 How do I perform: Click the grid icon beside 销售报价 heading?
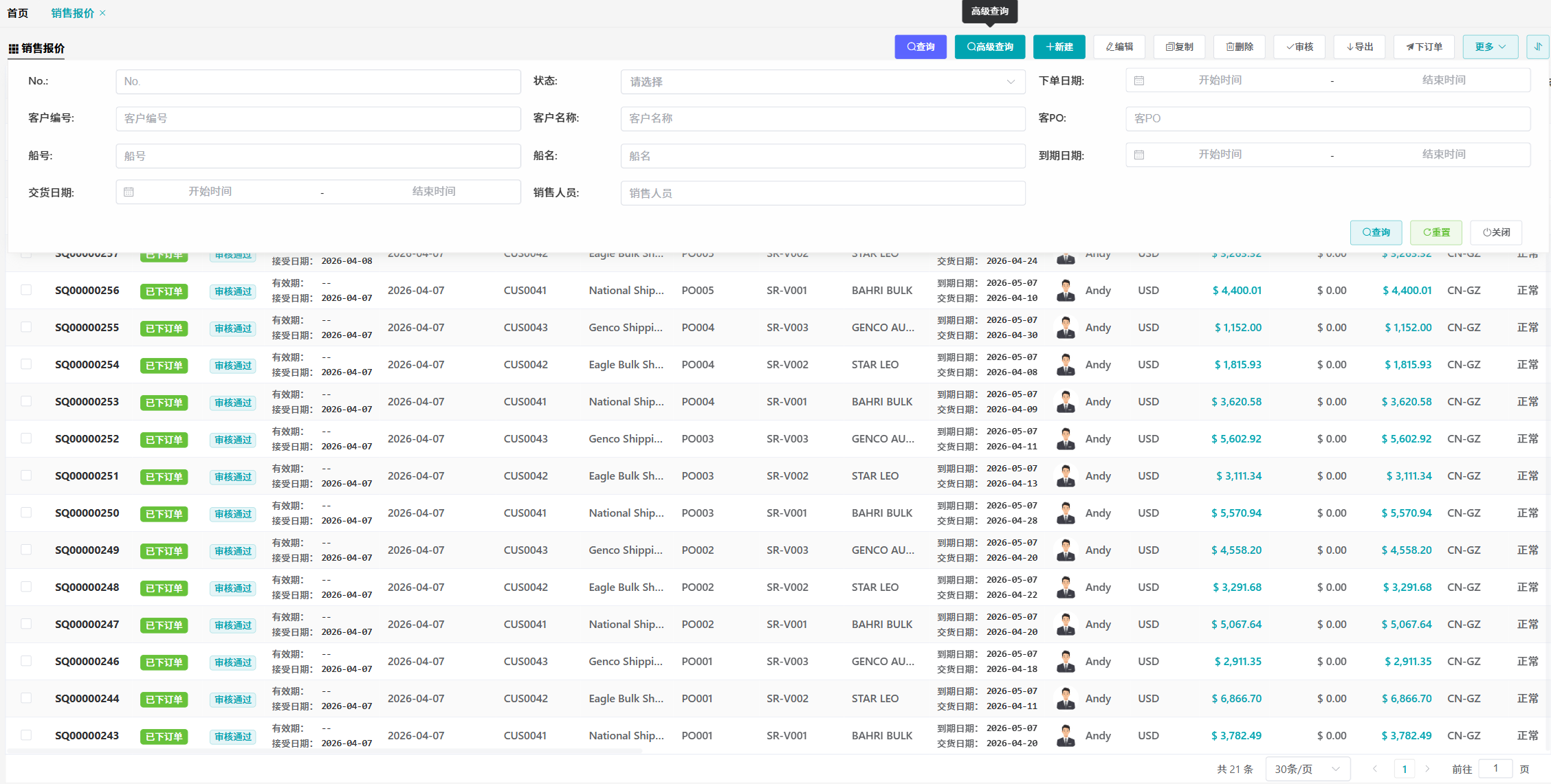pyautogui.click(x=13, y=49)
